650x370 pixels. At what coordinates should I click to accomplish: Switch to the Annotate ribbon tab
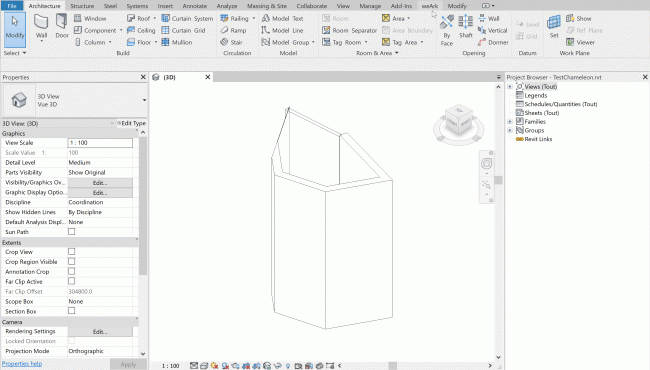(x=194, y=6)
